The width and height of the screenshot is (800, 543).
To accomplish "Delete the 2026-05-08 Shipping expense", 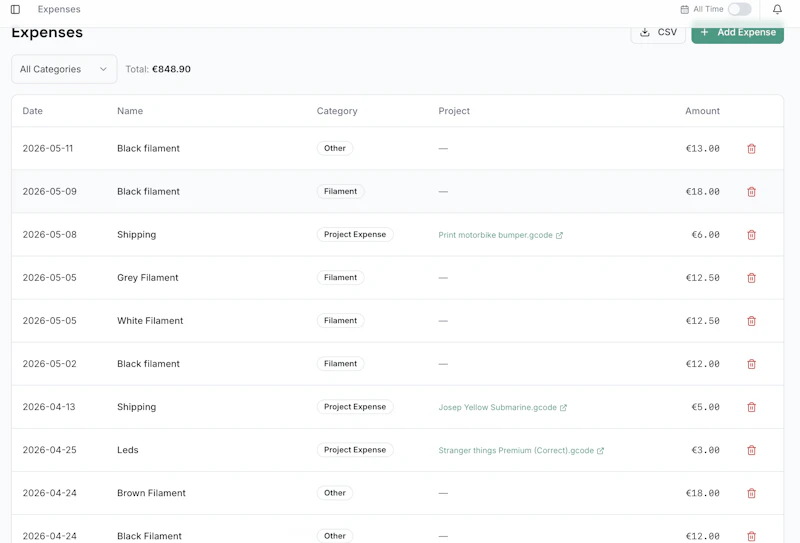I will pos(751,235).
